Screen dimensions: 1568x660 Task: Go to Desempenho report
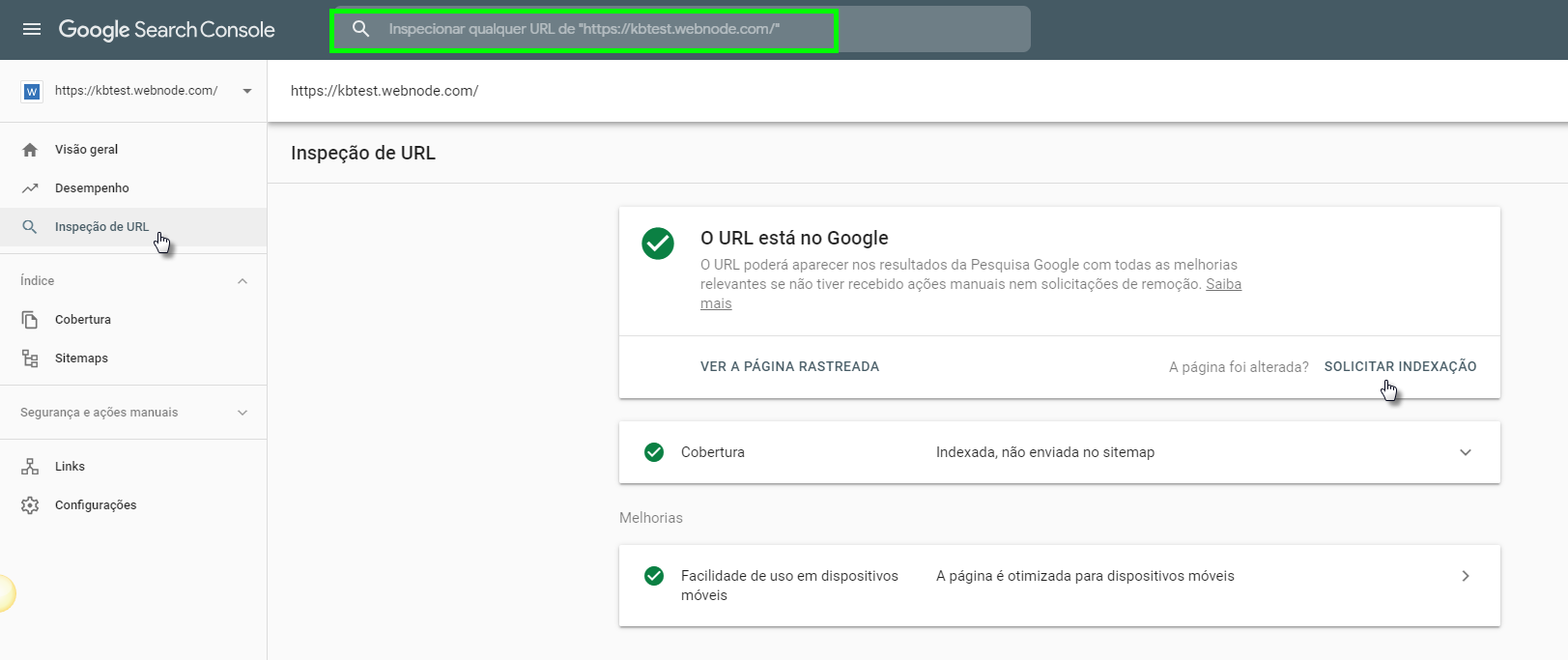click(92, 188)
